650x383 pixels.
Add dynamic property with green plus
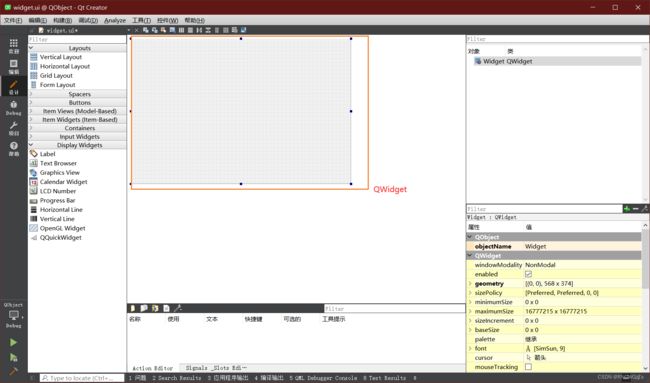[x=627, y=209]
